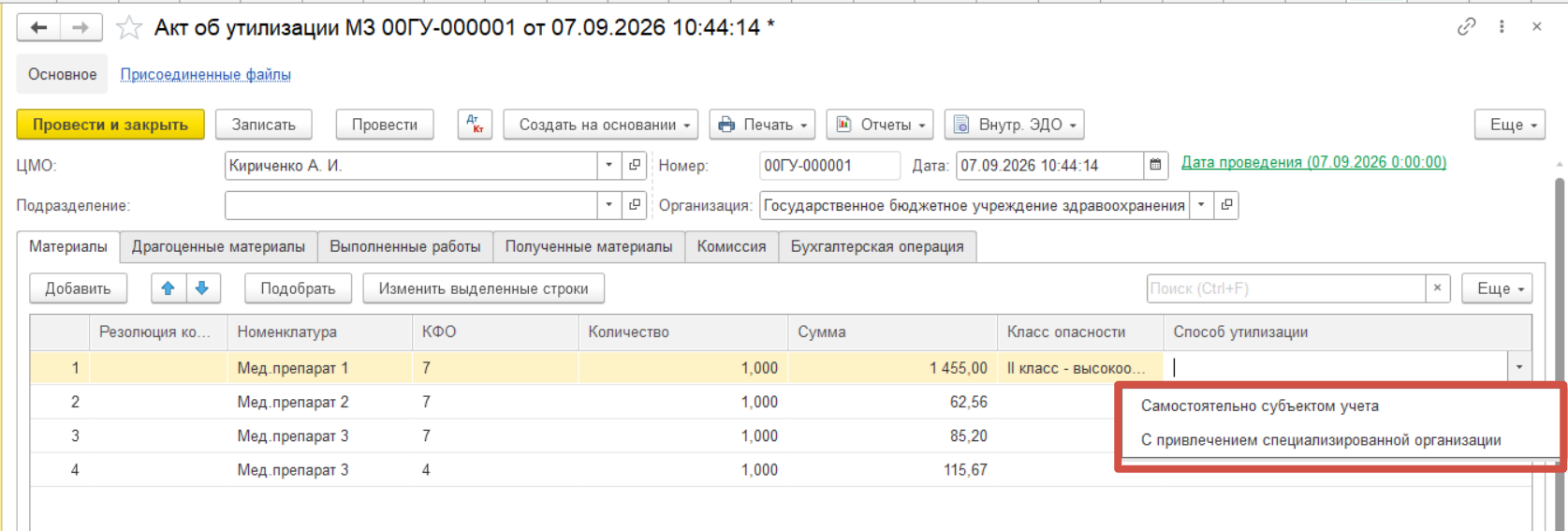Click the Провести и закрыть button

(x=110, y=125)
